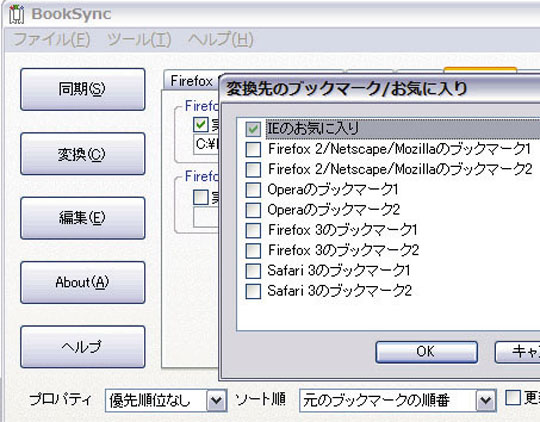Expand the プロパティ priority dropdown arrow
This screenshot has width=540, height=422.
(x=216, y=400)
